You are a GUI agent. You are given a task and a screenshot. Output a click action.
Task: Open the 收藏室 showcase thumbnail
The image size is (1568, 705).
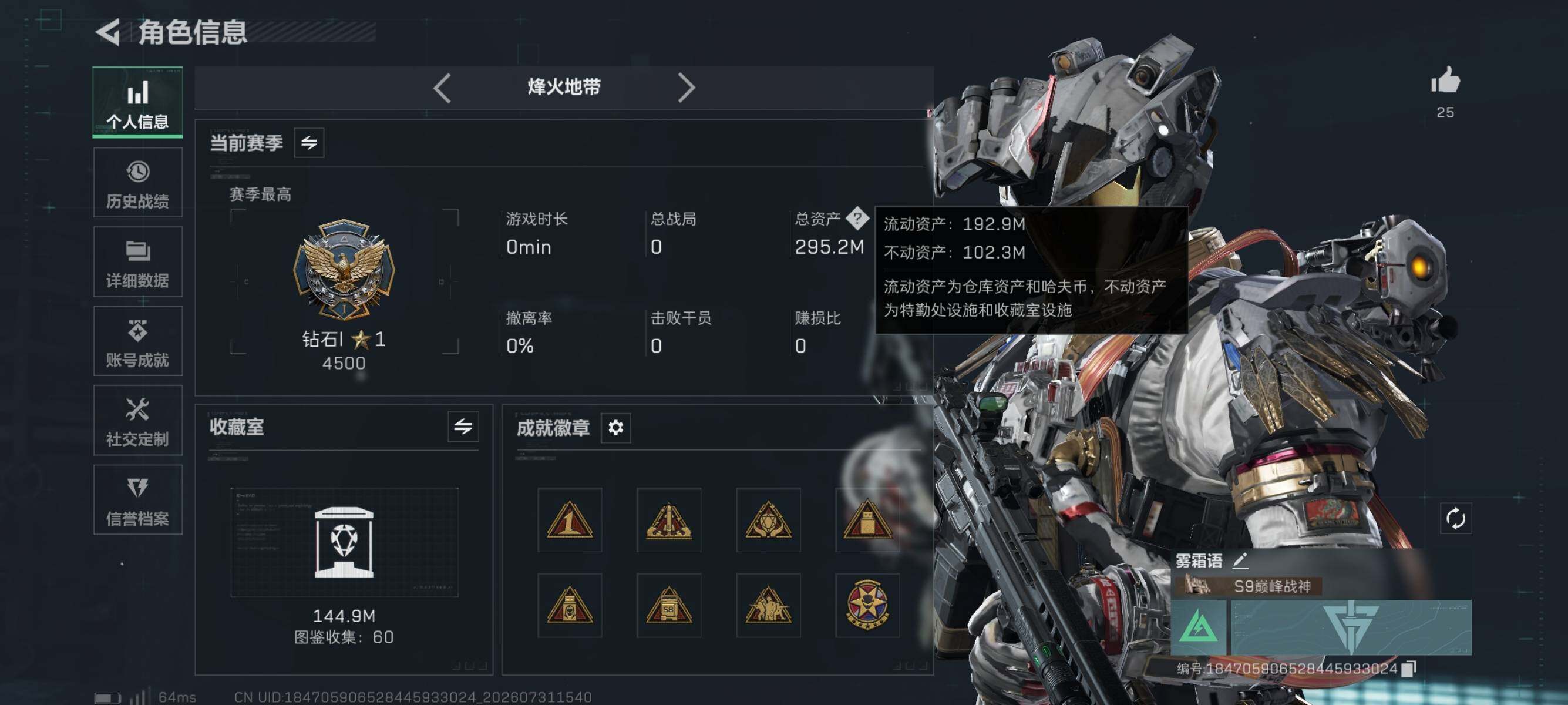[x=345, y=542]
